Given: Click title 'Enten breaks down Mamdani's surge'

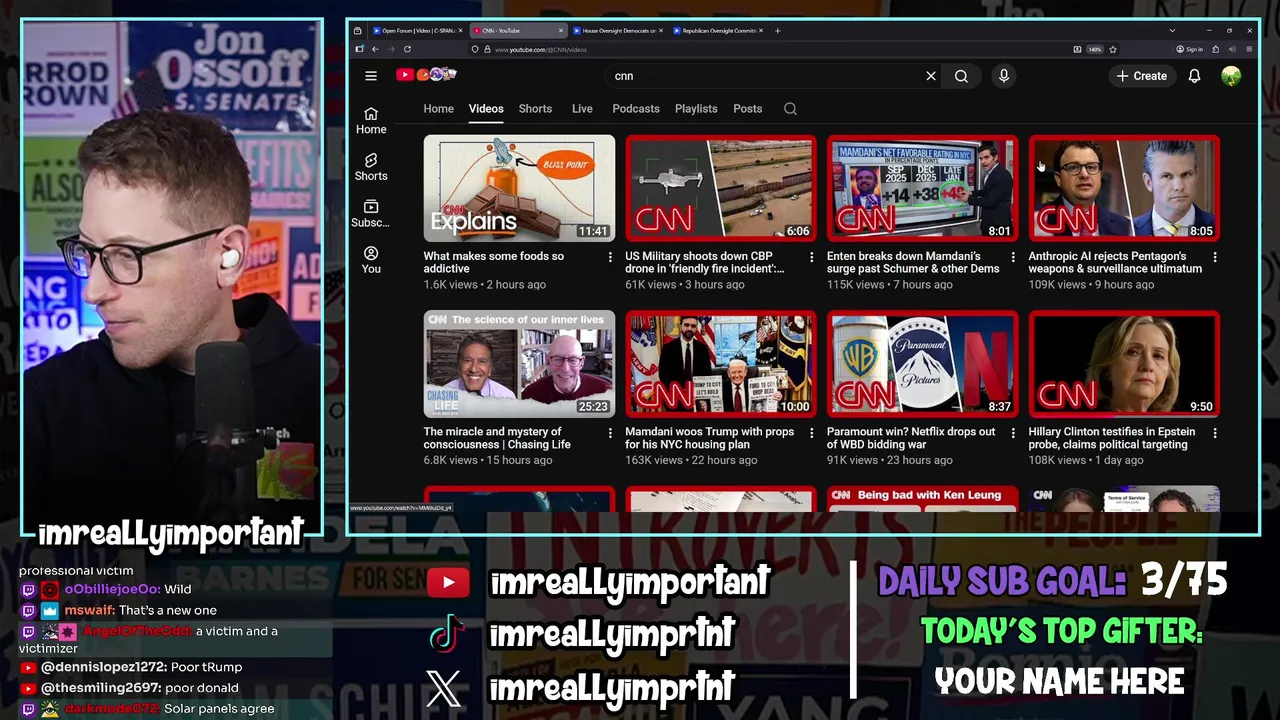Looking at the screenshot, I should click(x=913, y=262).
